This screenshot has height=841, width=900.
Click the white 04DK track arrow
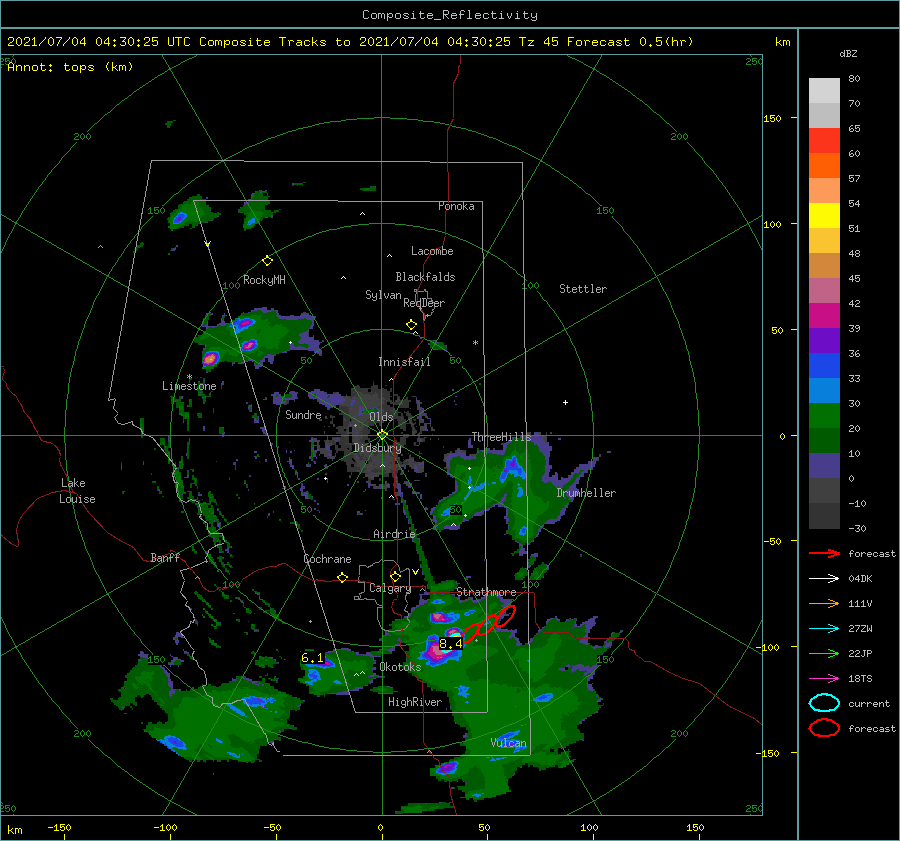[824, 579]
